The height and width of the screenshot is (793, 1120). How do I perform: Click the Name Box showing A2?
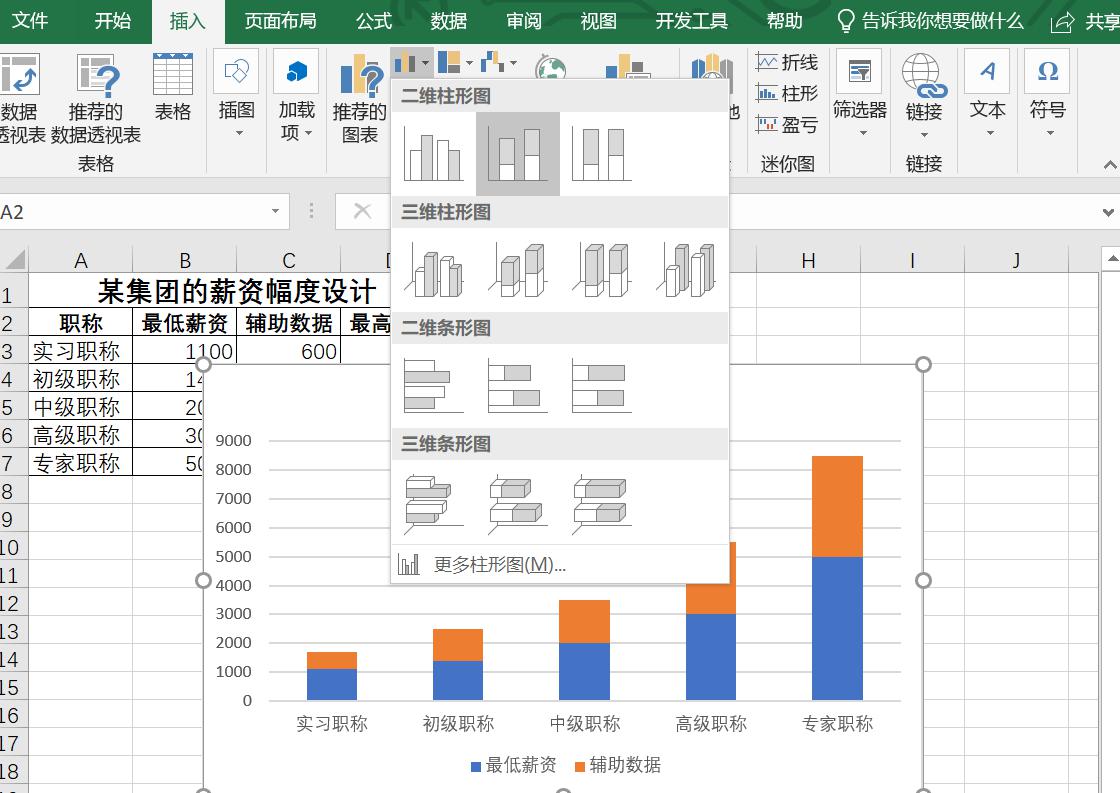point(132,212)
